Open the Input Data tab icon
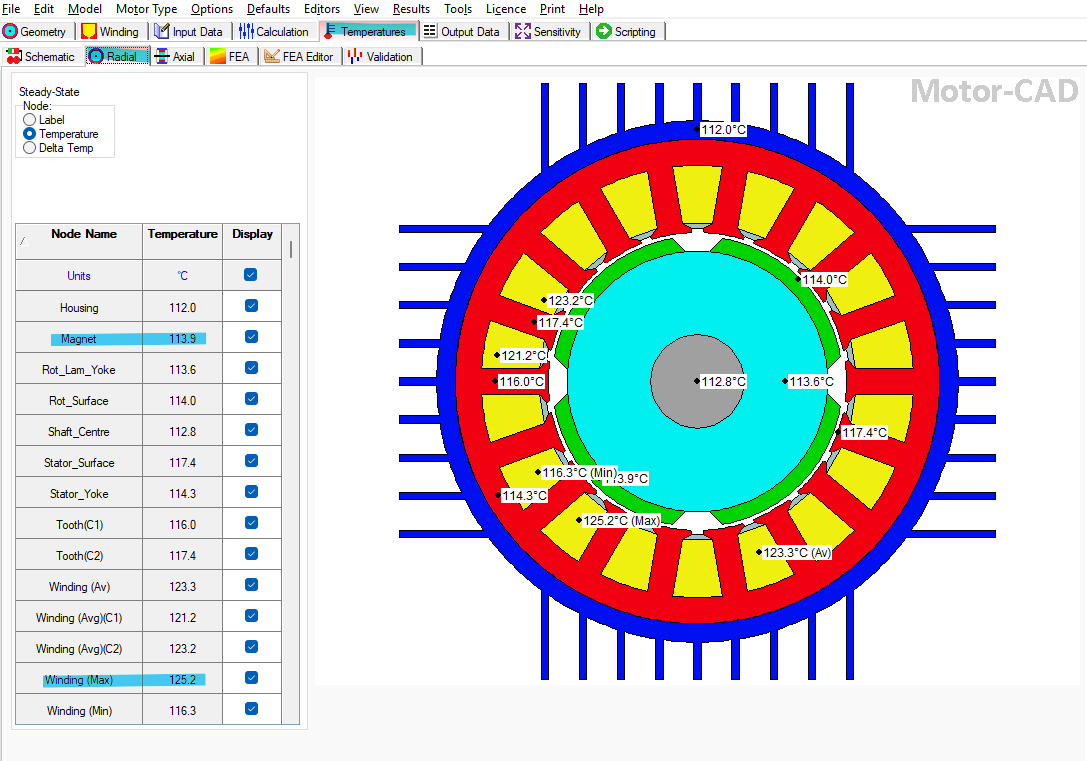 [x=162, y=31]
